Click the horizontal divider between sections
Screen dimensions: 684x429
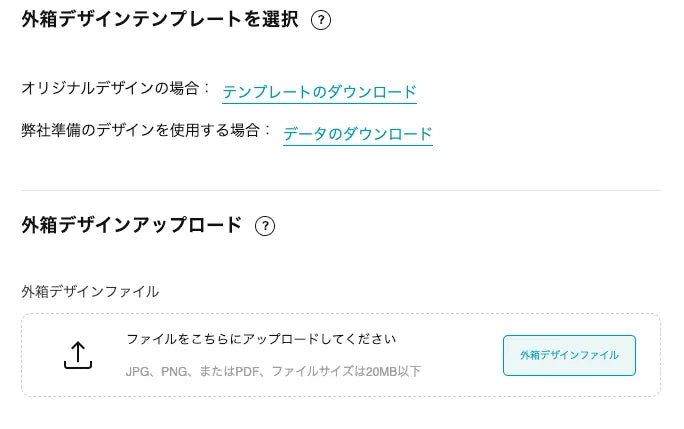point(341,190)
